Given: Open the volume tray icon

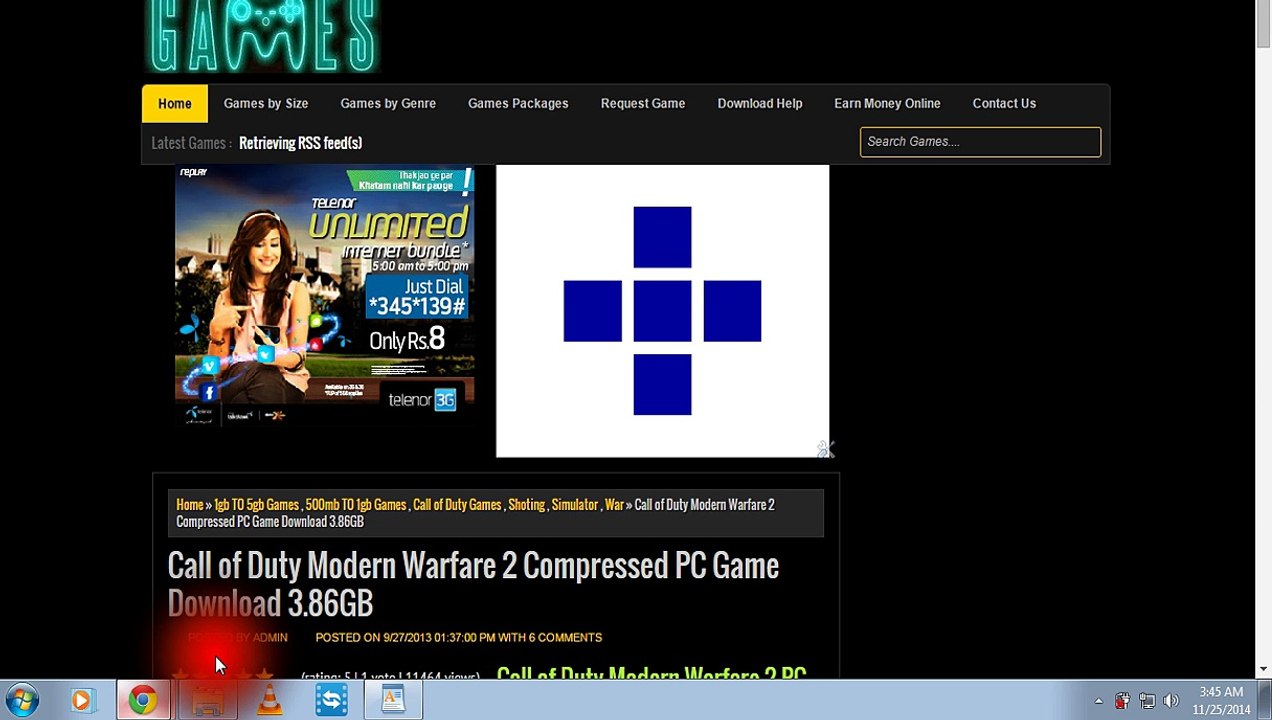Looking at the screenshot, I should coord(1171,701).
